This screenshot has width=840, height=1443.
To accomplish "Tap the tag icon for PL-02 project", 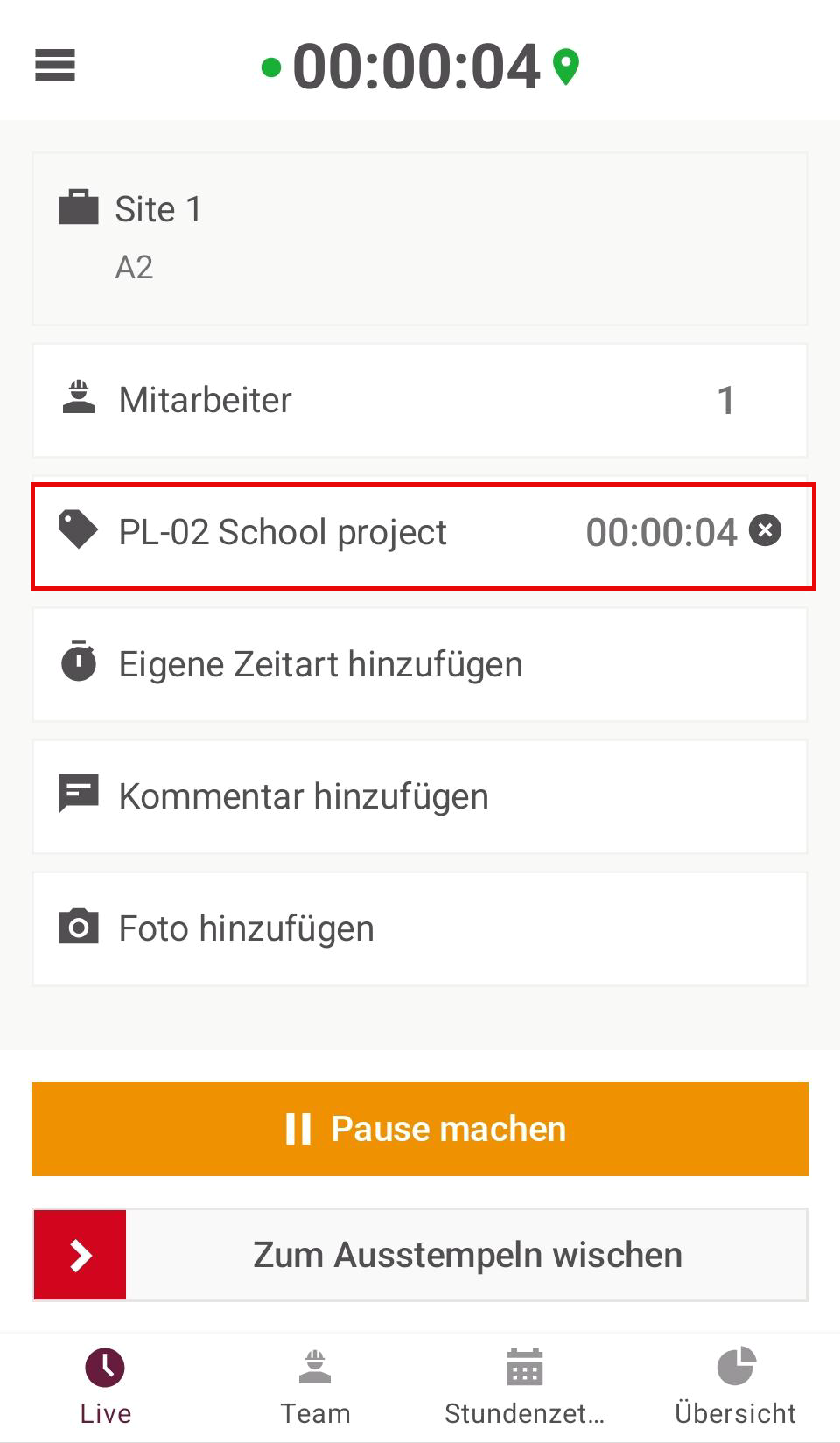I will coord(78,530).
